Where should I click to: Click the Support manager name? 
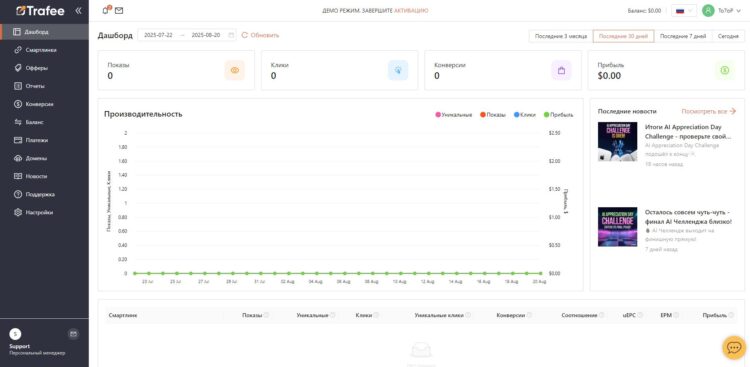(x=20, y=346)
